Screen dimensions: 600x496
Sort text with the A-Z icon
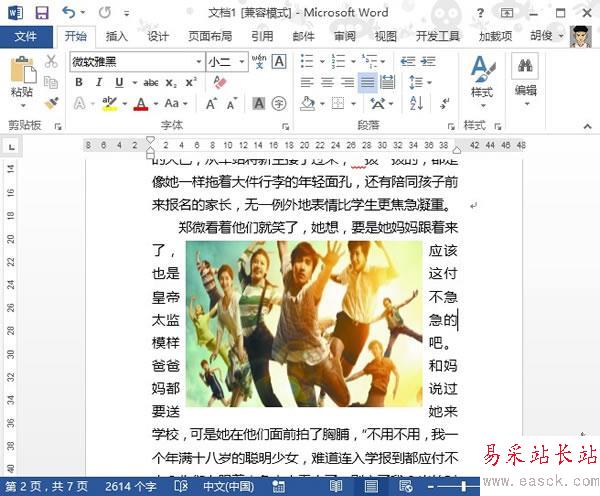416,103
